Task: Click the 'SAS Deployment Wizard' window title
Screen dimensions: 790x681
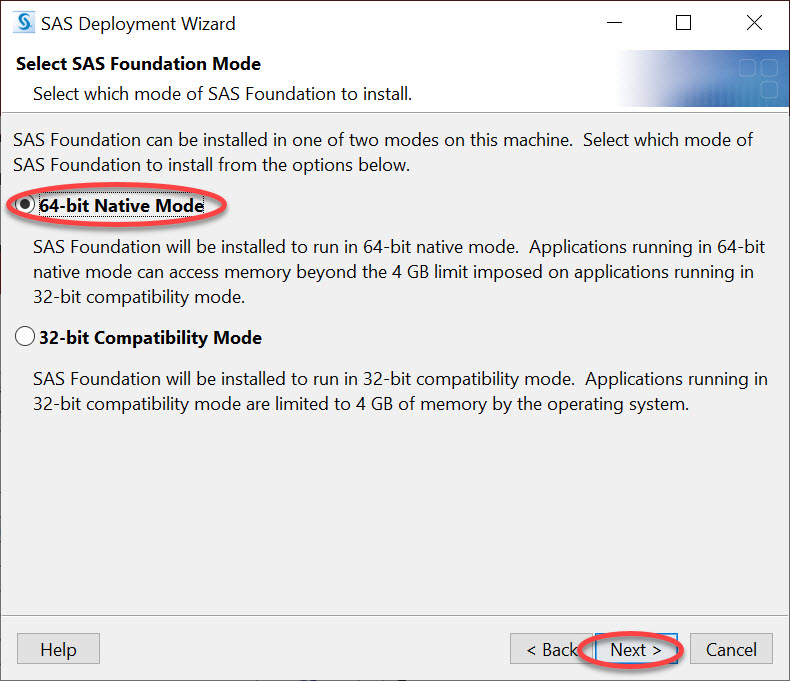Action: (138, 24)
